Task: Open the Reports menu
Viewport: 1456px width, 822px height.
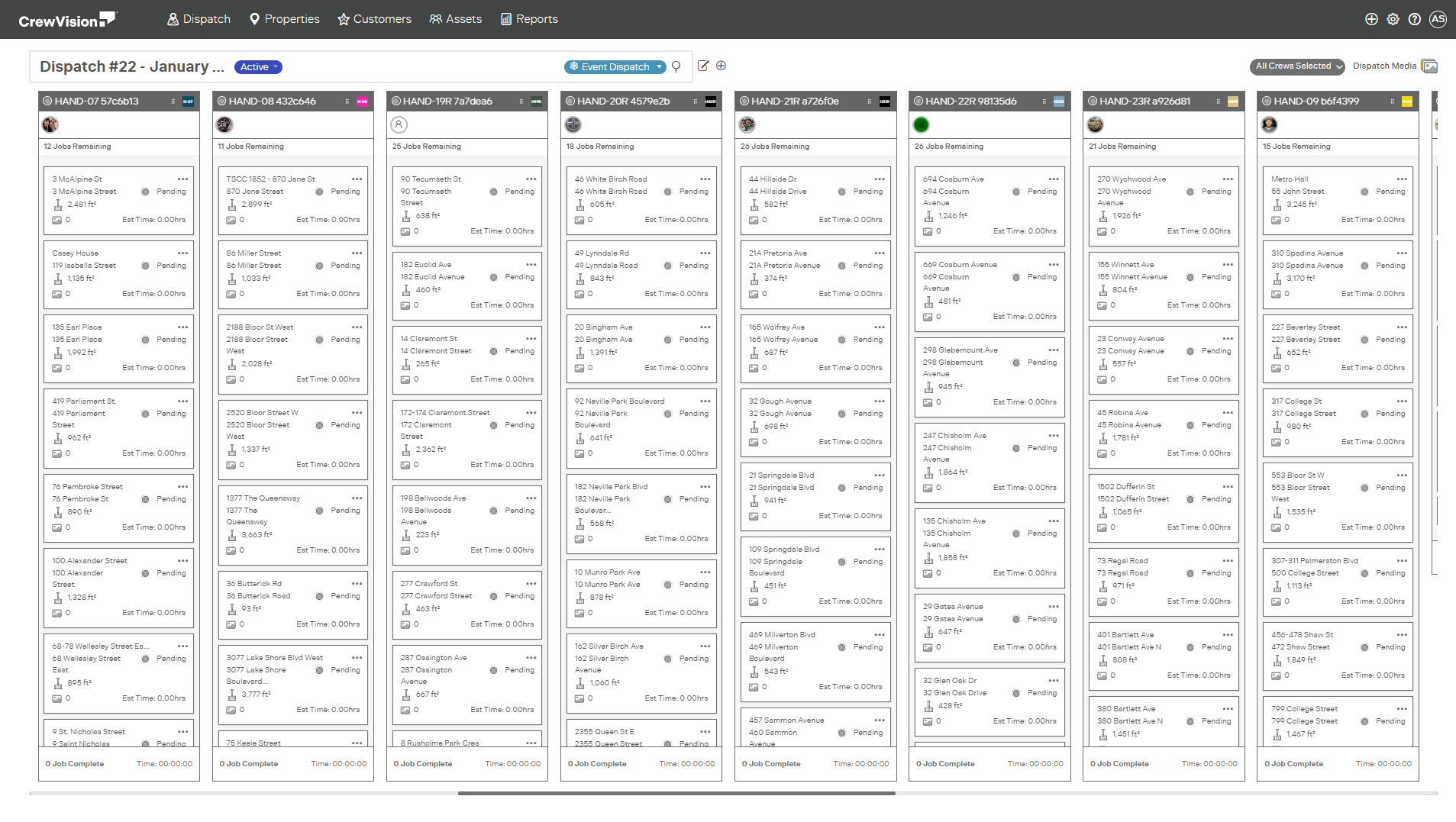Action: coord(529,19)
